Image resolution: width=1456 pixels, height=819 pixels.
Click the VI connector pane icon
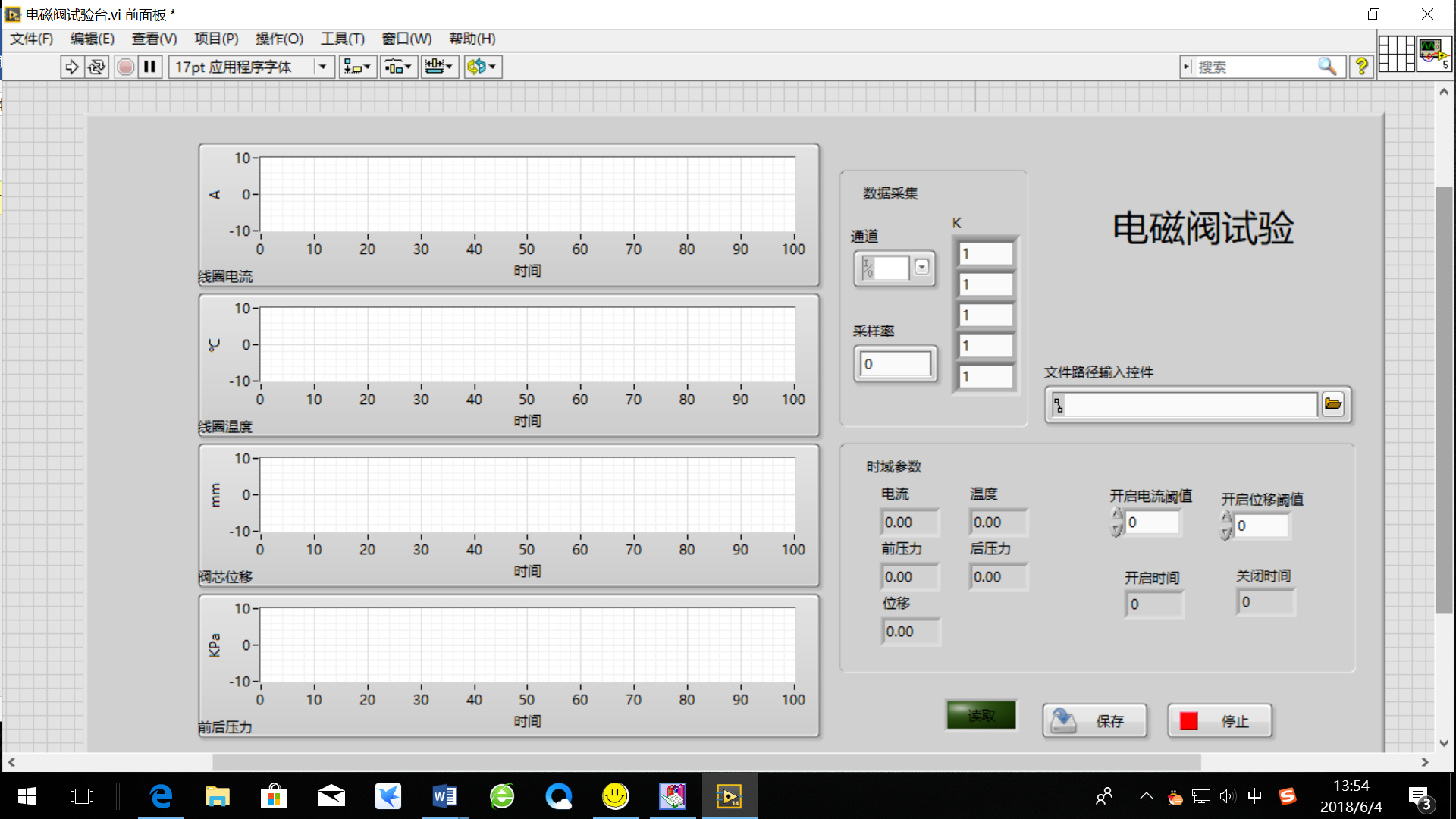(1396, 54)
